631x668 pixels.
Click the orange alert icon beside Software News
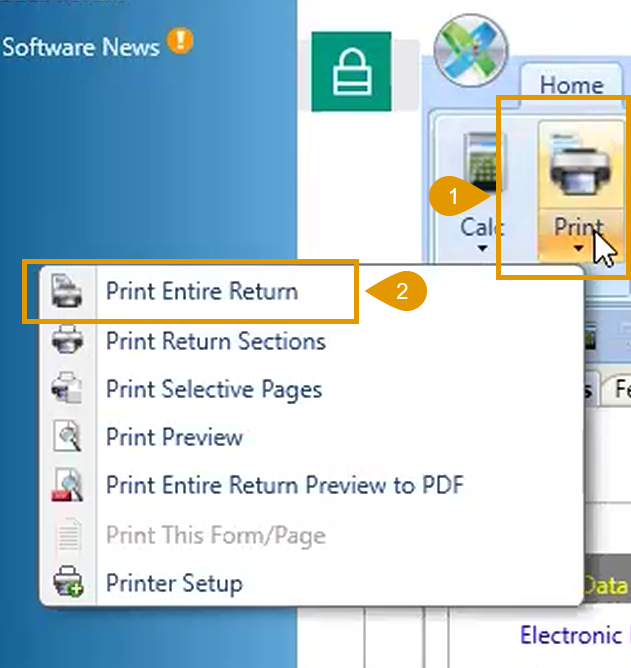click(x=181, y=43)
